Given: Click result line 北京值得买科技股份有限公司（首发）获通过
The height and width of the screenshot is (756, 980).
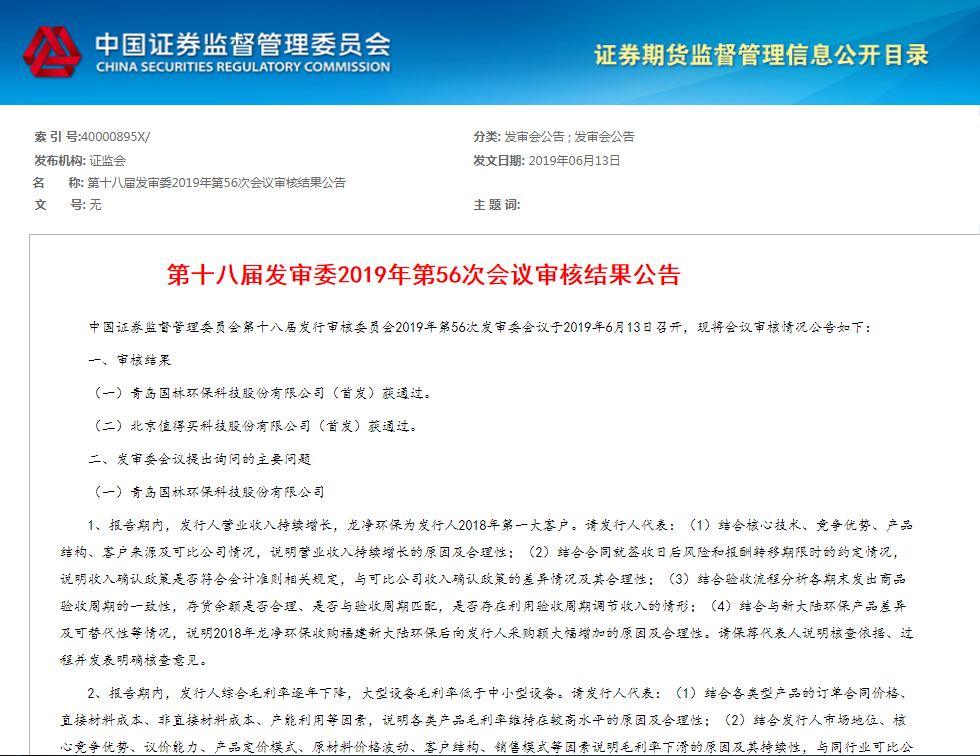Looking at the screenshot, I should (255, 426).
